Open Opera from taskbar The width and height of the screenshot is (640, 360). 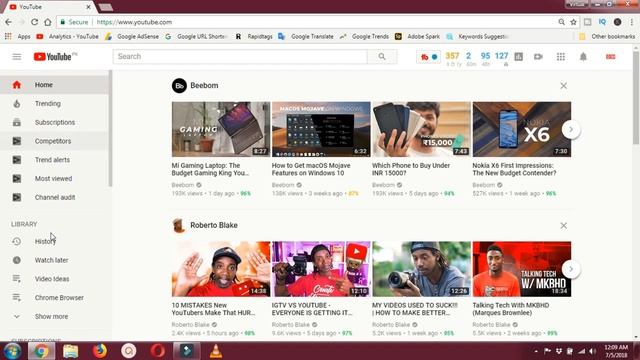coord(158,351)
